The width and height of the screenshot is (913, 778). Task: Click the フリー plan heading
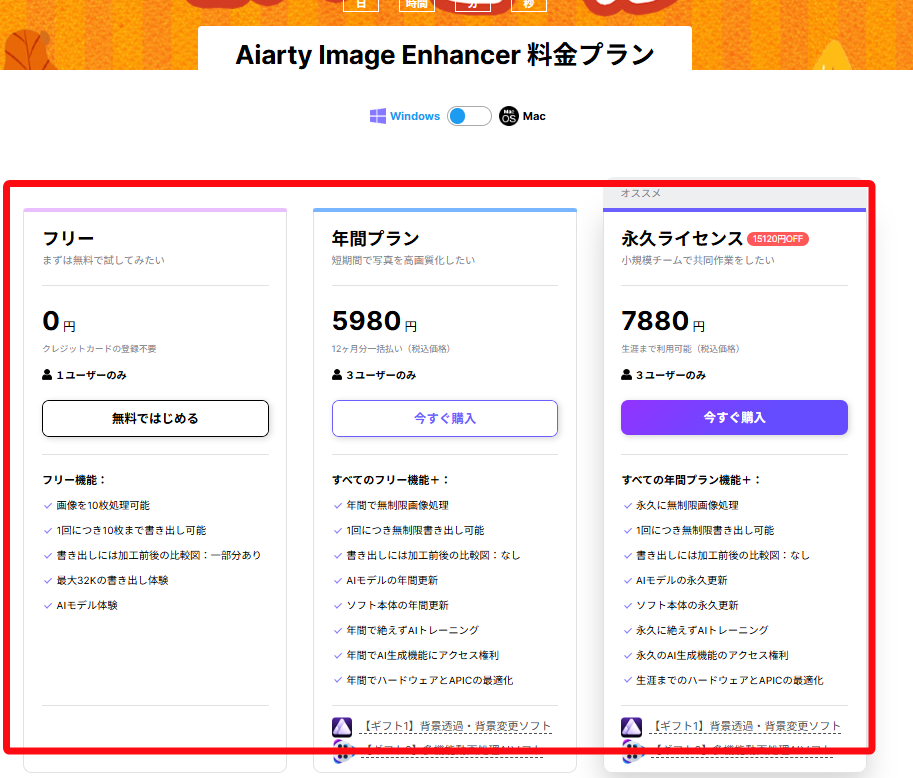pyautogui.click(x=68, y=238)
